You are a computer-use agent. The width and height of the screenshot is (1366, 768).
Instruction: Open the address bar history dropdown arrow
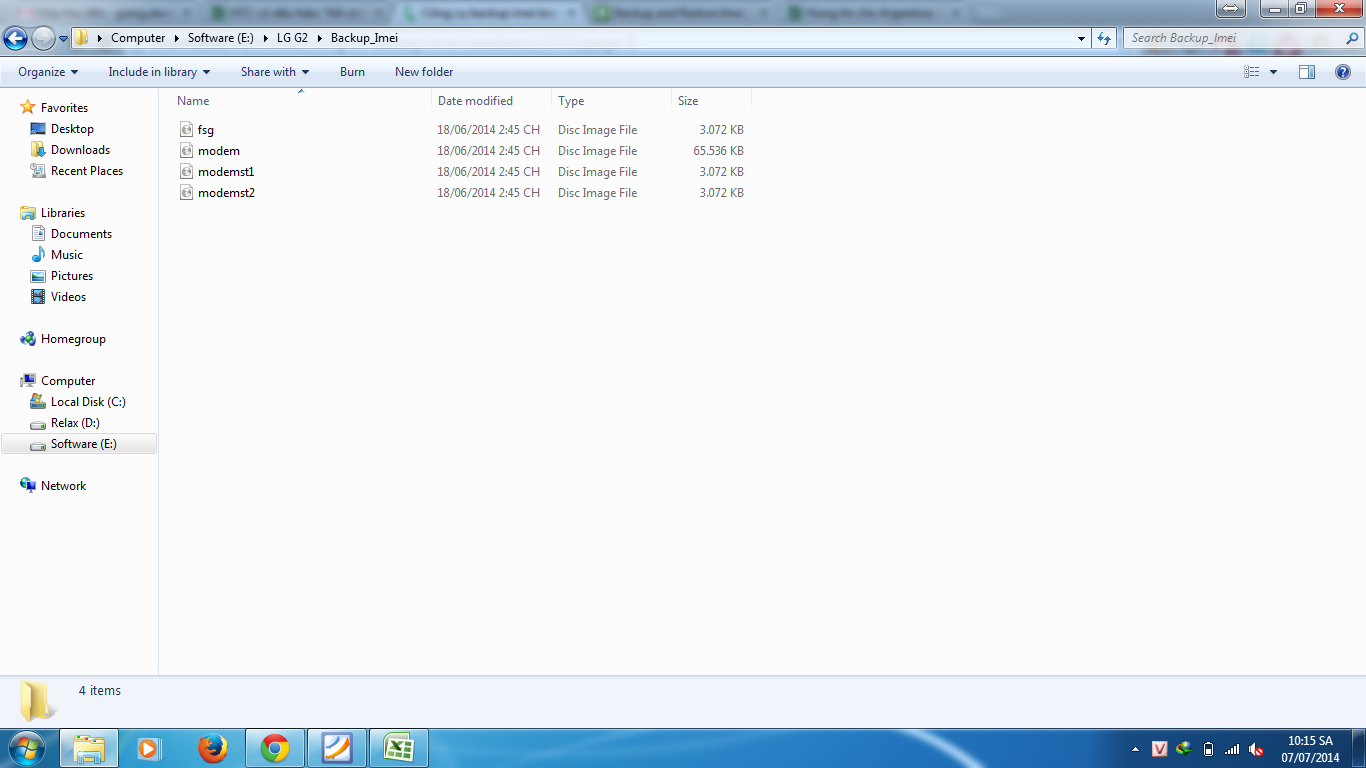click(x=1082, y=38)
